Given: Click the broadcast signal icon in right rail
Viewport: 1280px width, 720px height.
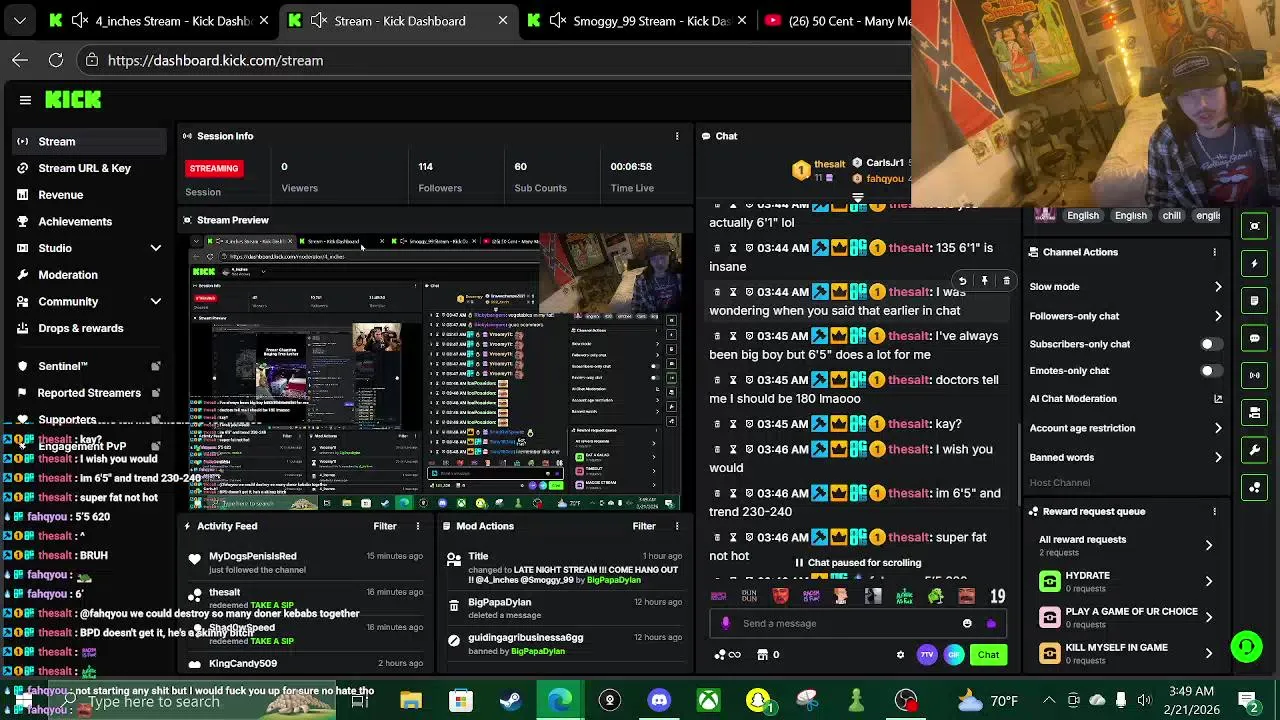Looking at the screenshot, I should pos(1255,375).
